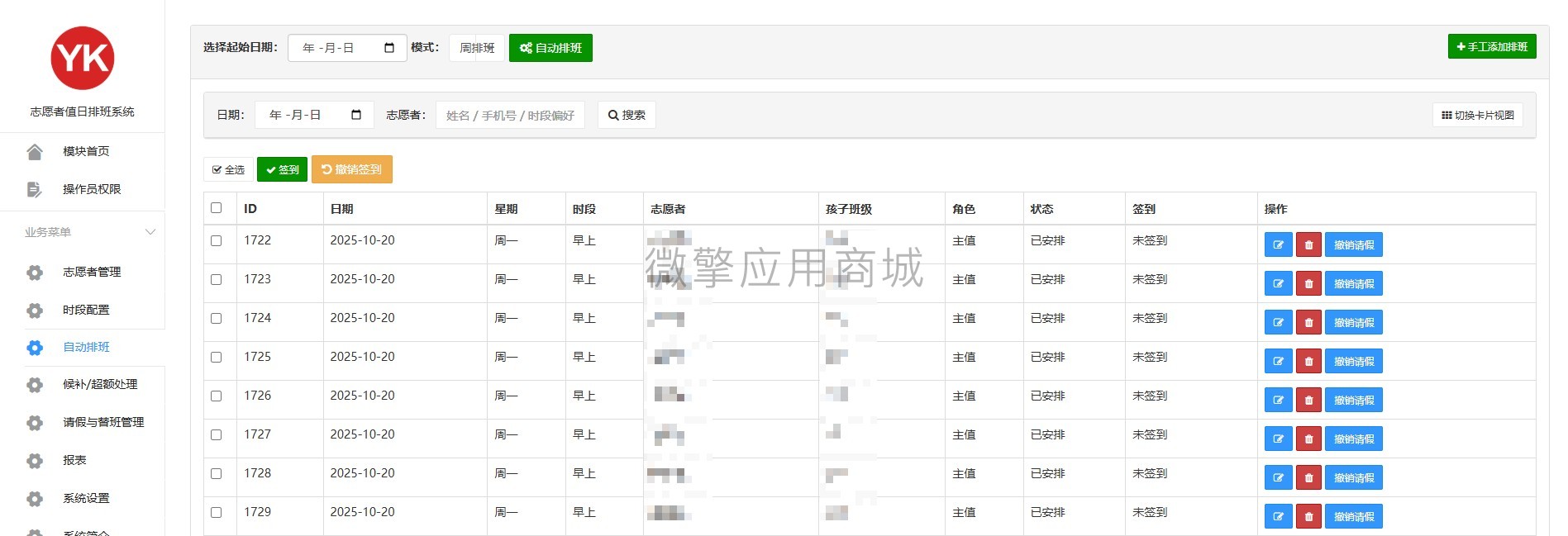
Task: Delete row 1723 with the trash icon
Action: [1308, 283]
